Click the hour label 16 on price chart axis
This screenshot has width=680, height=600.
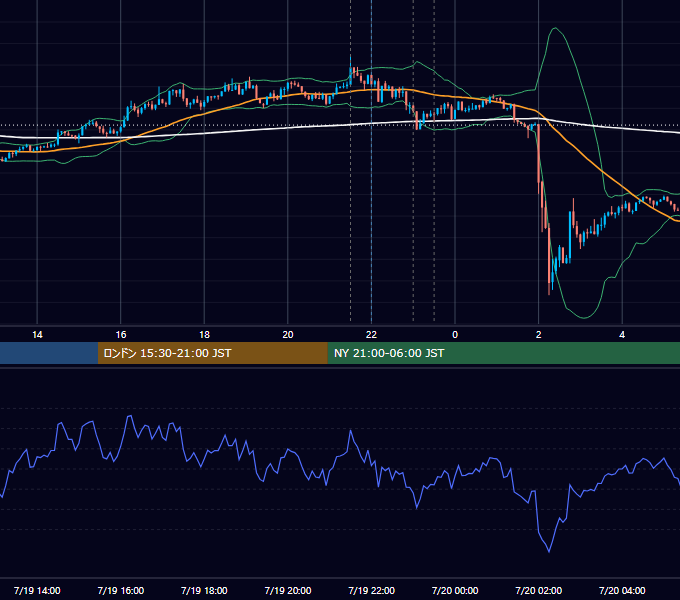(x=121, y=335)
